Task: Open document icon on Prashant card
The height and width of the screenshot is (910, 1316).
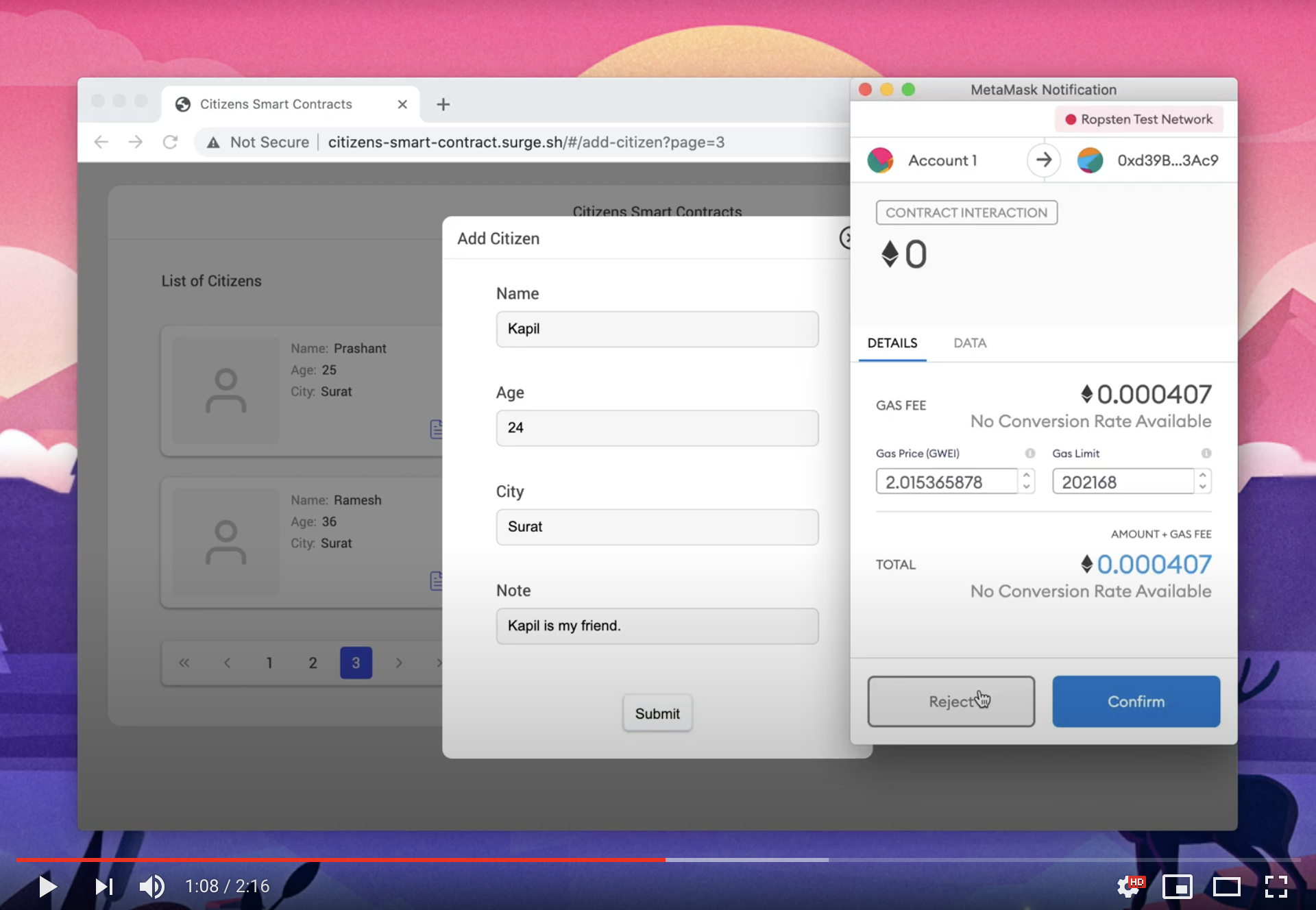Action: click(x=436, y=430)
